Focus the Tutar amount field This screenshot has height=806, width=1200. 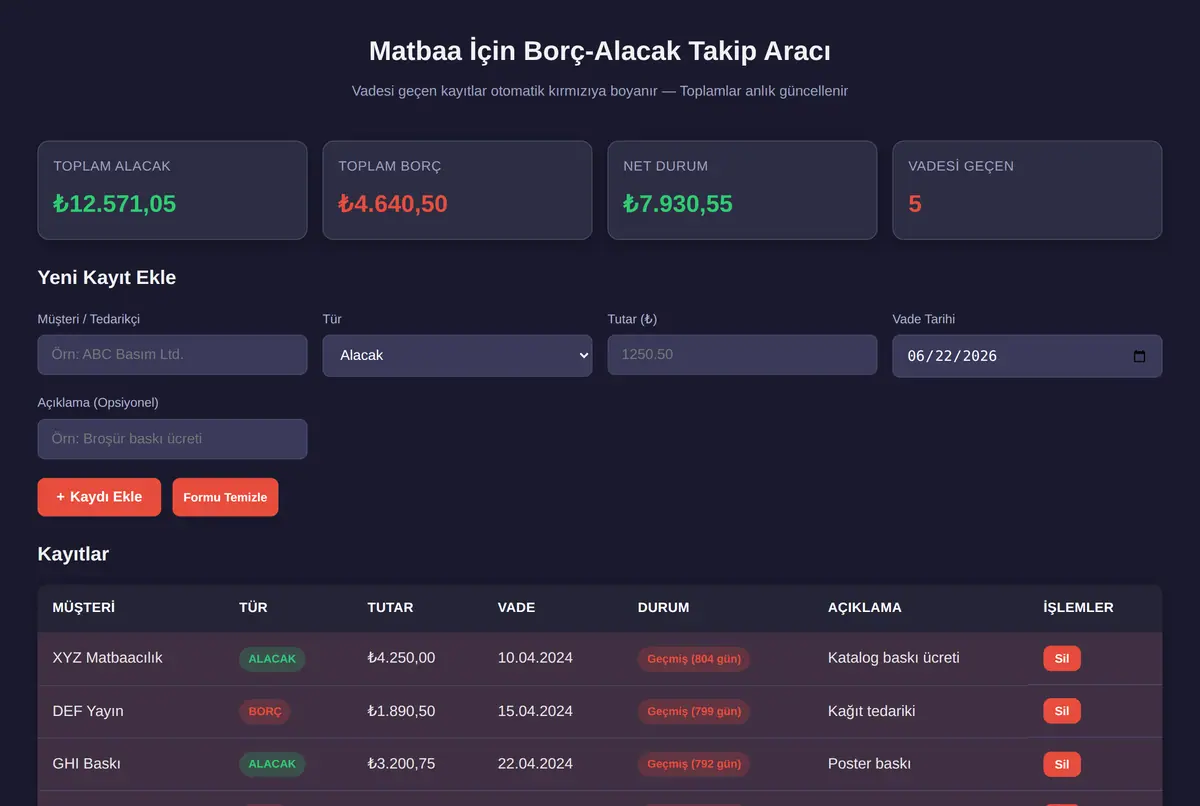point(742,355)
